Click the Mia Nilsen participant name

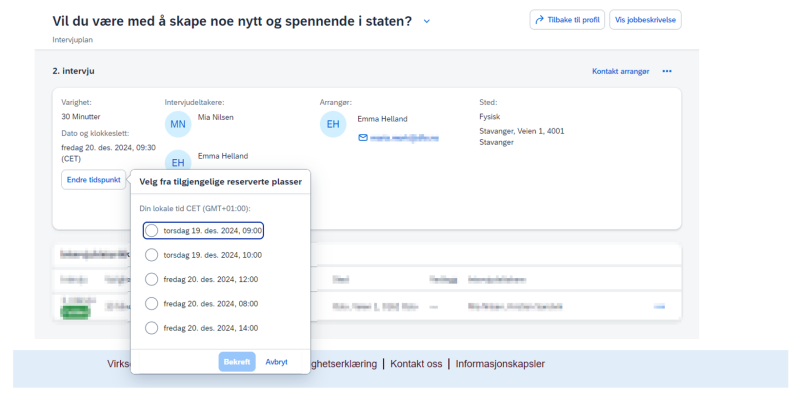tap(215, 117)
